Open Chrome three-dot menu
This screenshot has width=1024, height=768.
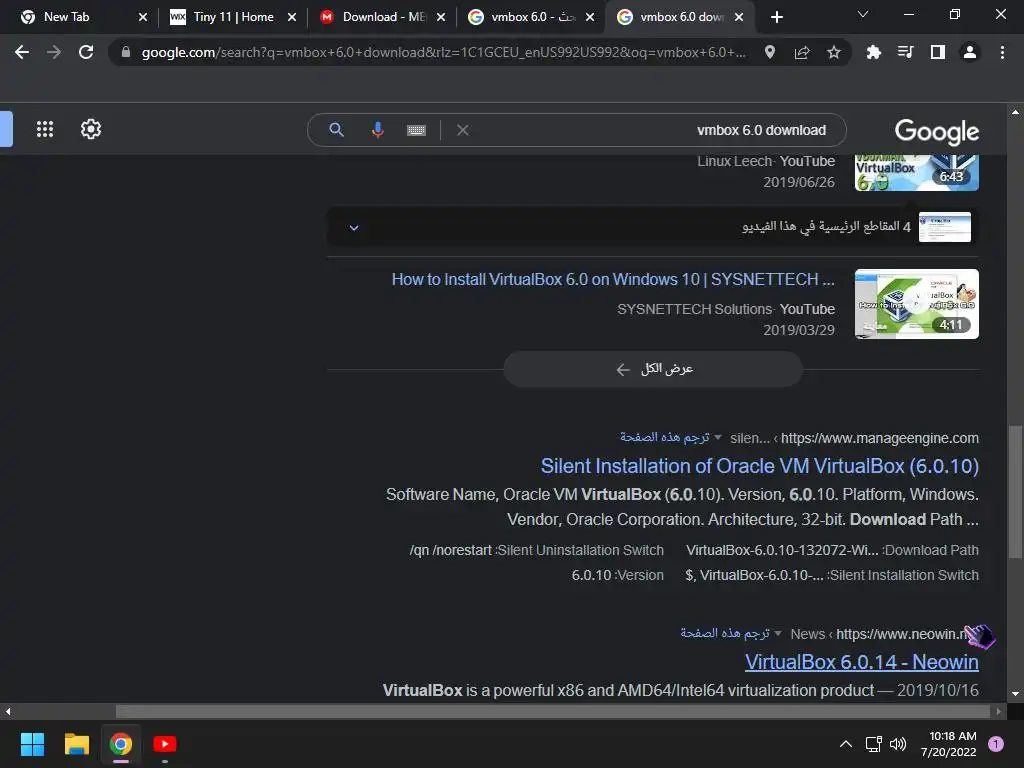point(1002,52)
